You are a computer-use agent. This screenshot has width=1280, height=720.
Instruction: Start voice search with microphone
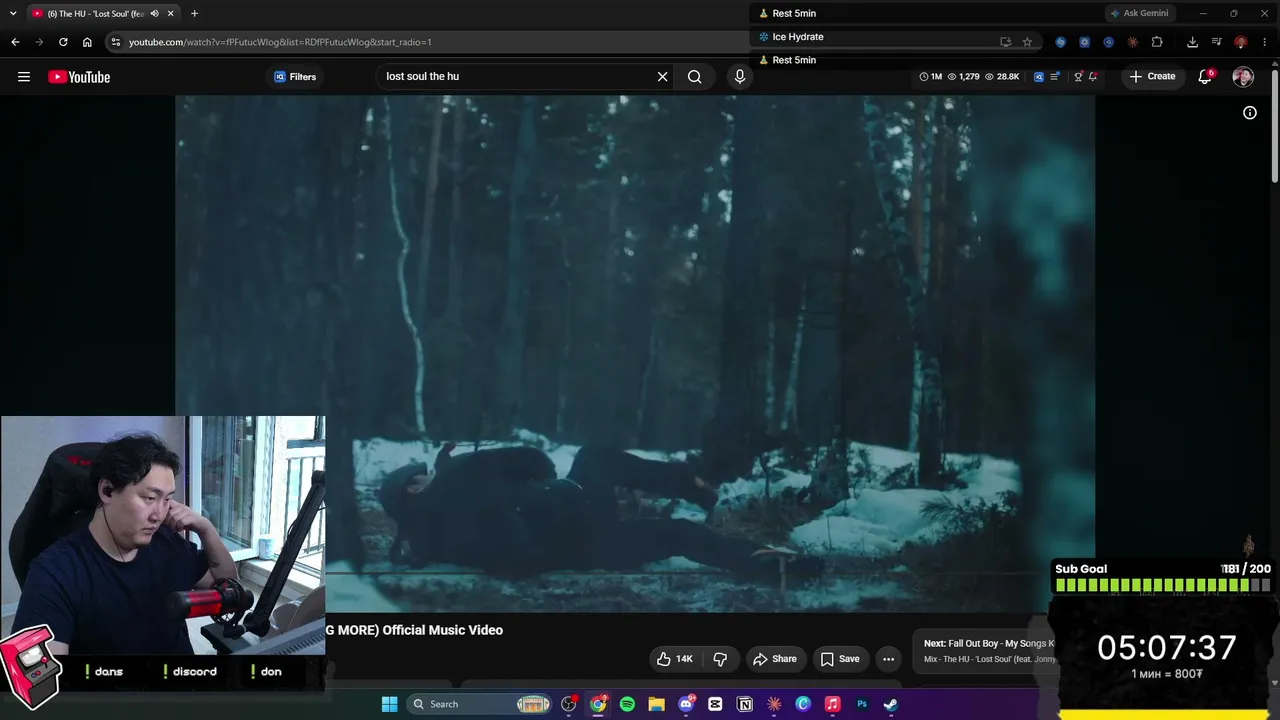click(740, 77)
